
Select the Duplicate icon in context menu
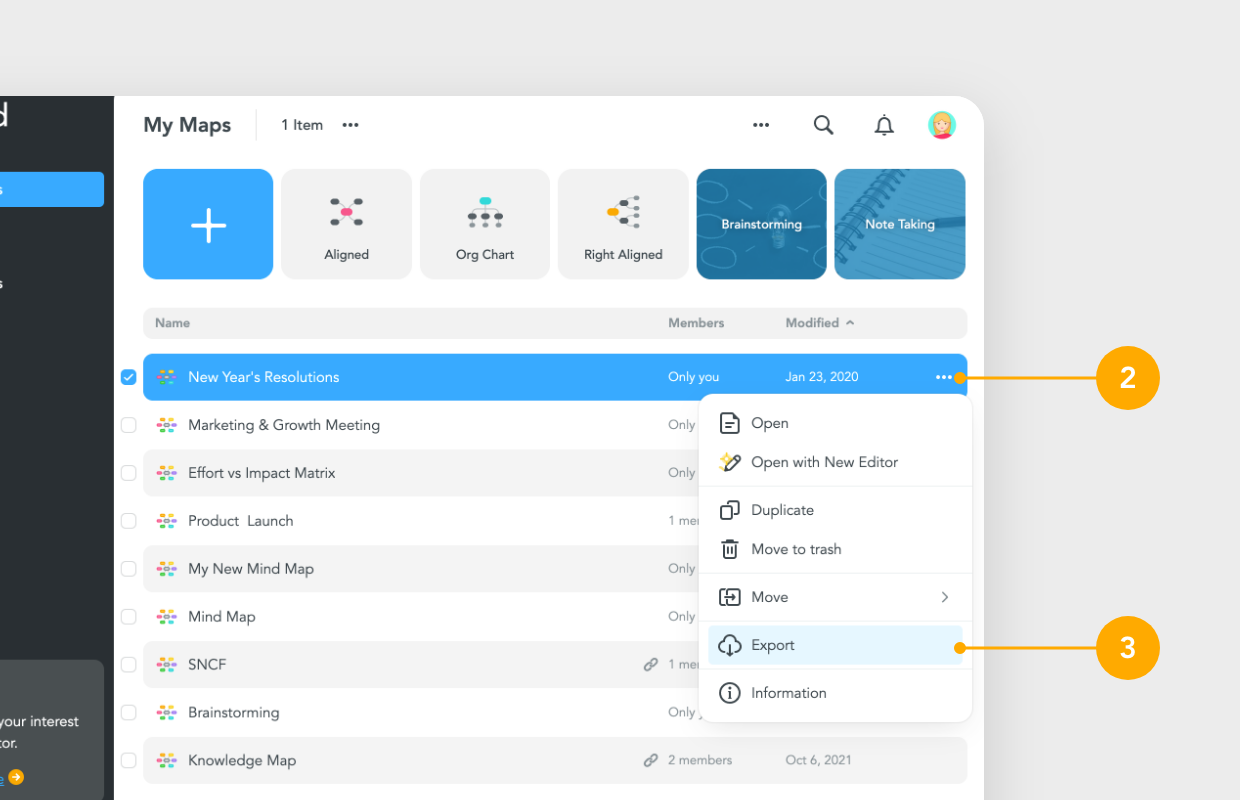click(x=730, y=510)
